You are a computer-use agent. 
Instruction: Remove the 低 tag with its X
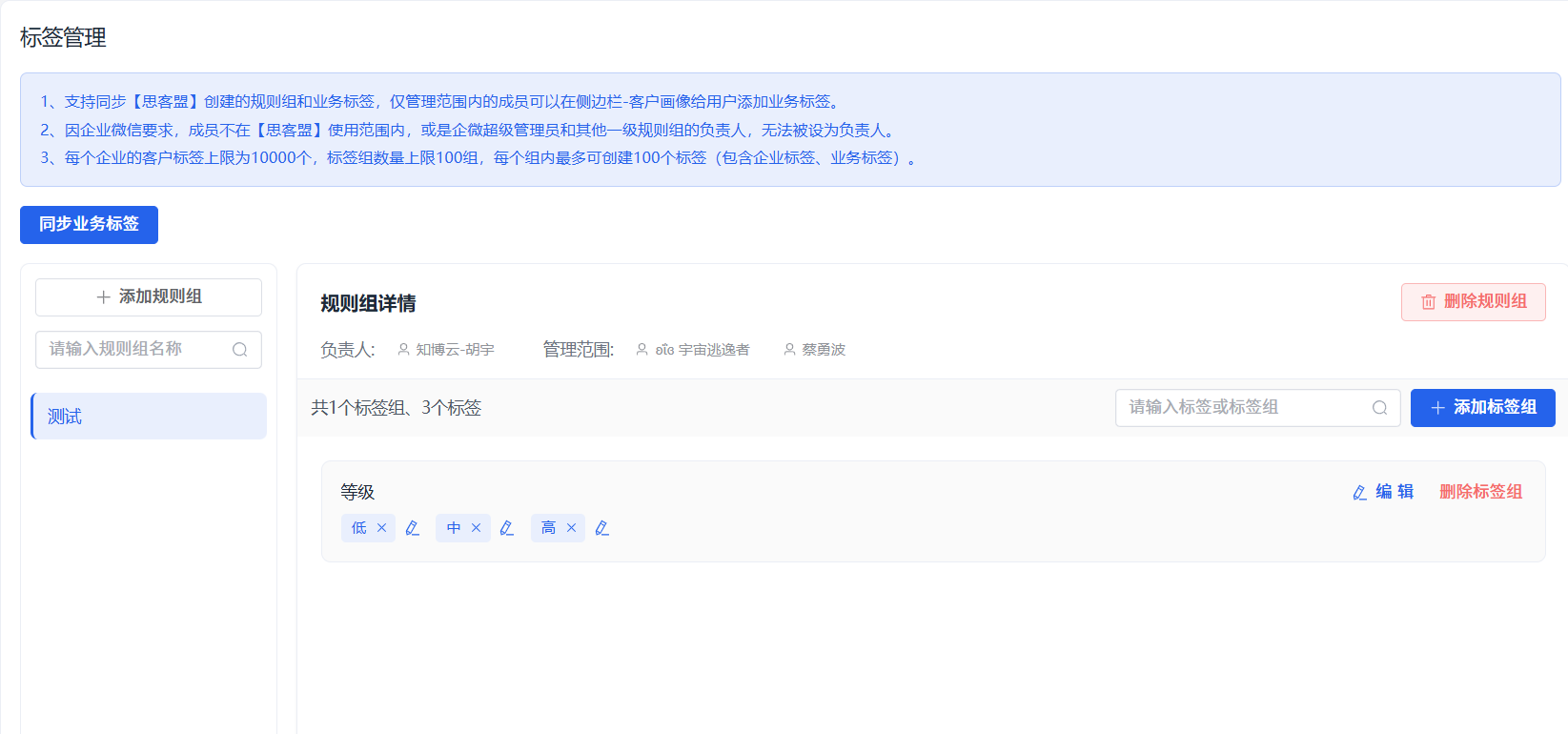381,528
